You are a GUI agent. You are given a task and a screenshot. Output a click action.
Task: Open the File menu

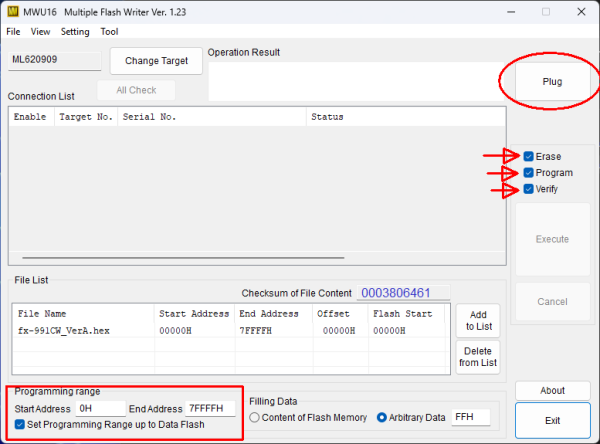(13, 31)
